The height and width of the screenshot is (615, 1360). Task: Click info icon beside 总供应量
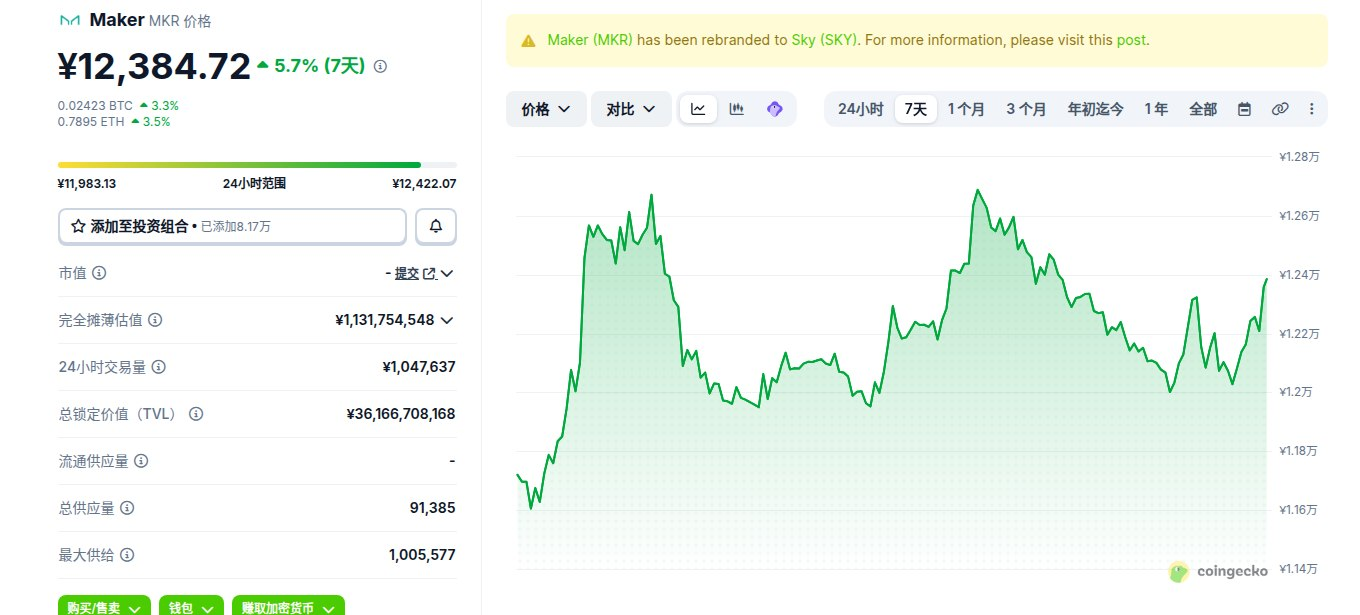coord(127,508)
